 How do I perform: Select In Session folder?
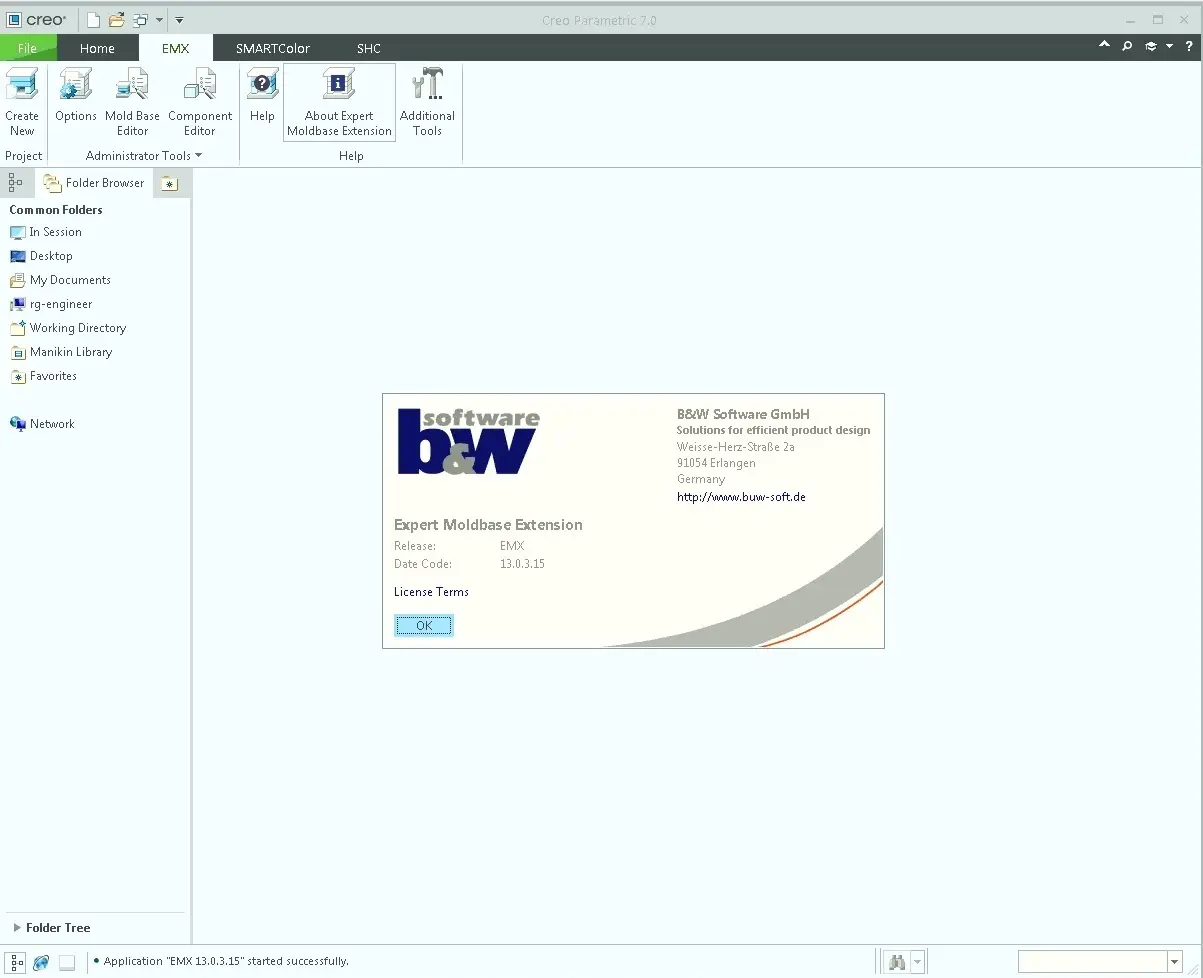point(46,232)
